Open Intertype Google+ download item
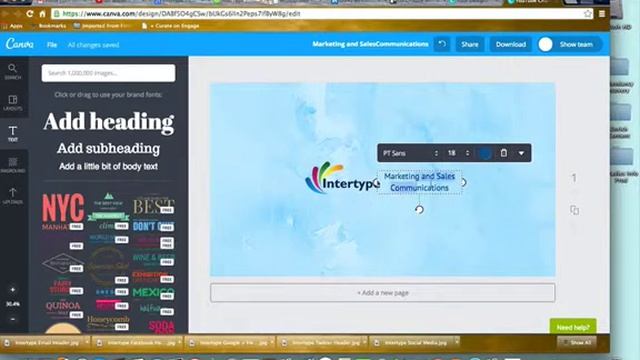The height and width of the screenshot is (360, 640). (x=229, y=342)
